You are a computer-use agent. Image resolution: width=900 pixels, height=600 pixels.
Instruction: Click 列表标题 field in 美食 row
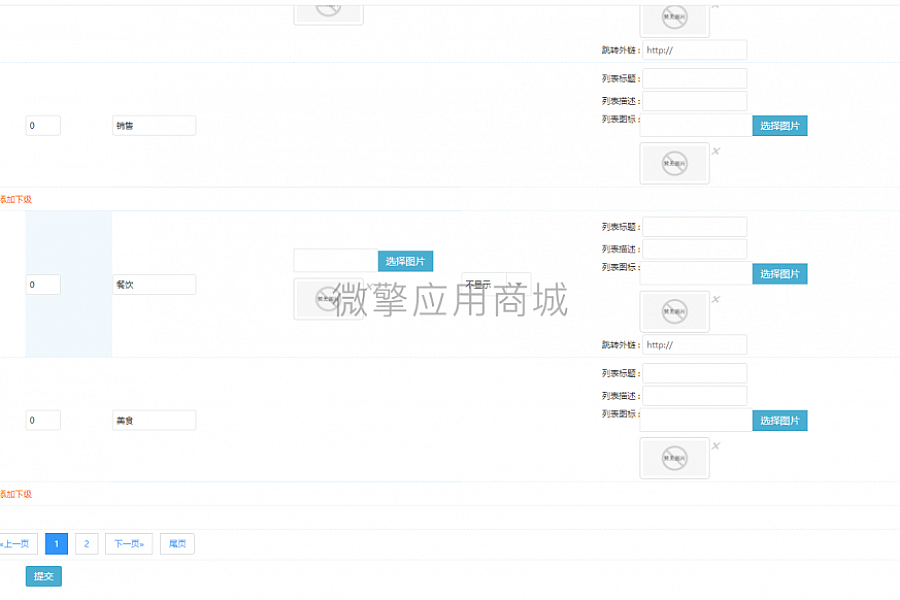(x=695, y=373)
